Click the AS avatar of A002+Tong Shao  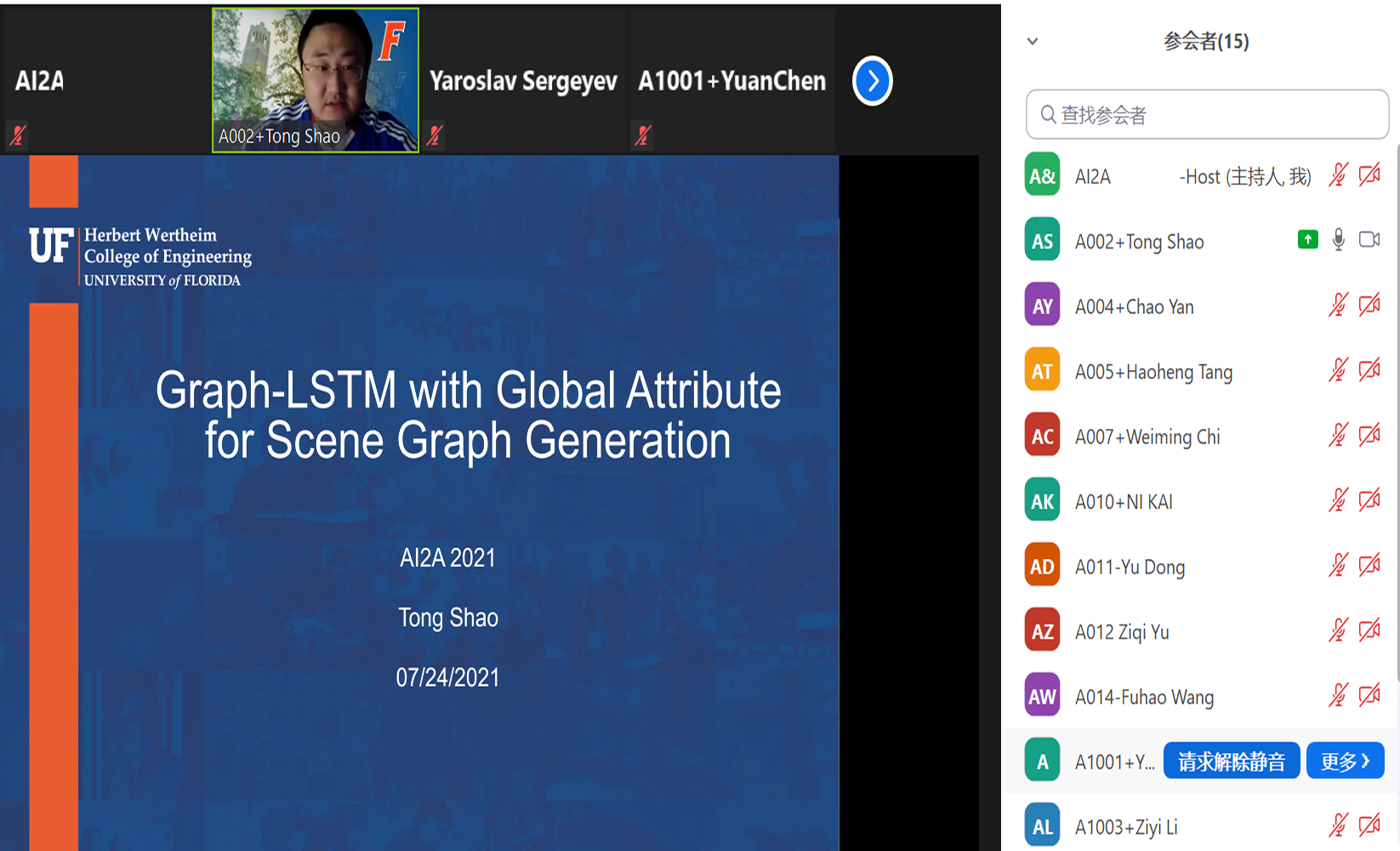point(1042,241)
